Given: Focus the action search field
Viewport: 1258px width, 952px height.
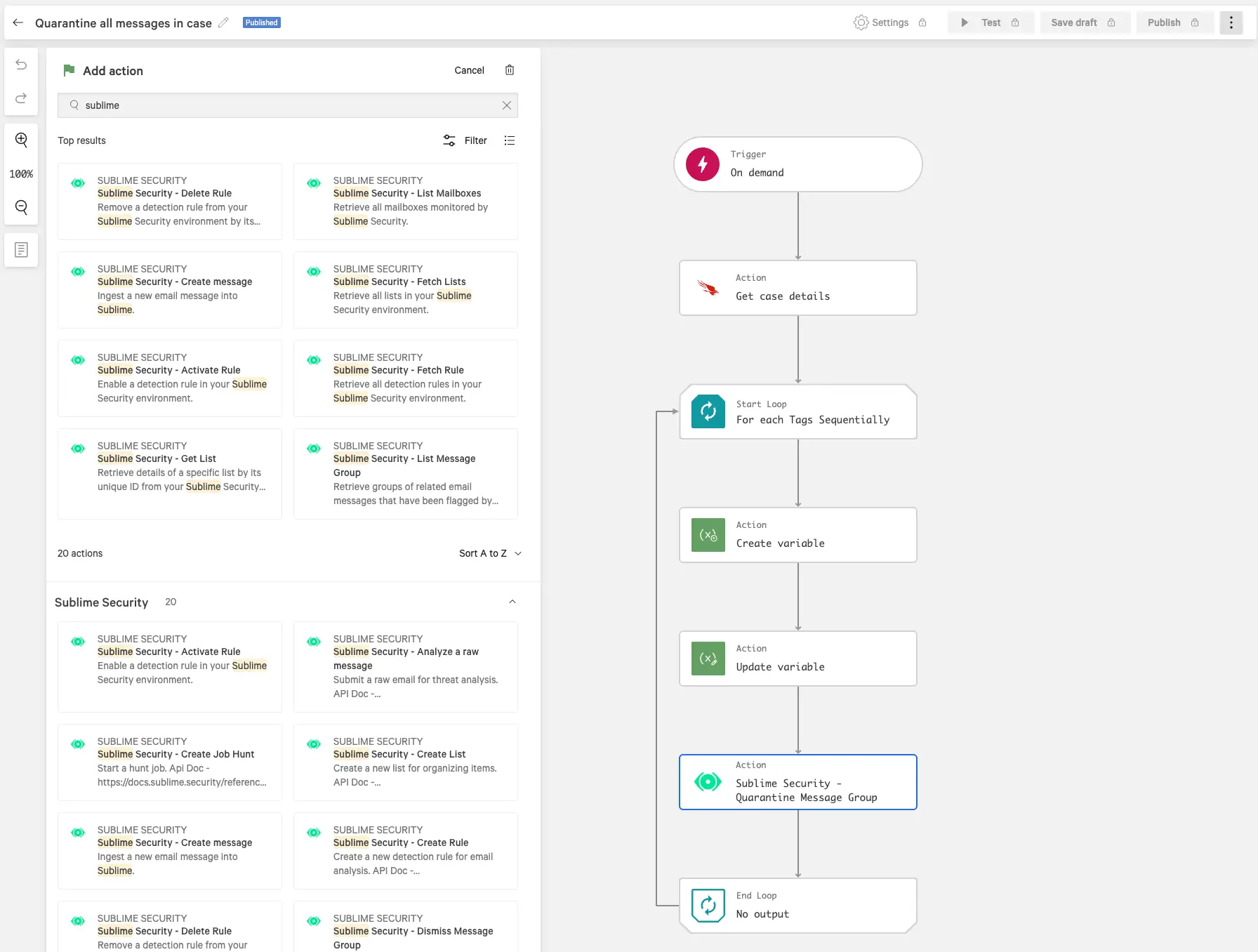Looking at the screenshot, I should (x=288, y=105).
